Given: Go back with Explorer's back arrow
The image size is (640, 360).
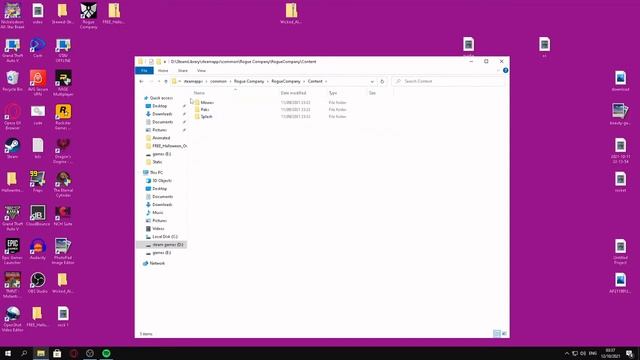Looking at the screenshot, I should pyautogui.click(x=141, y=81).
